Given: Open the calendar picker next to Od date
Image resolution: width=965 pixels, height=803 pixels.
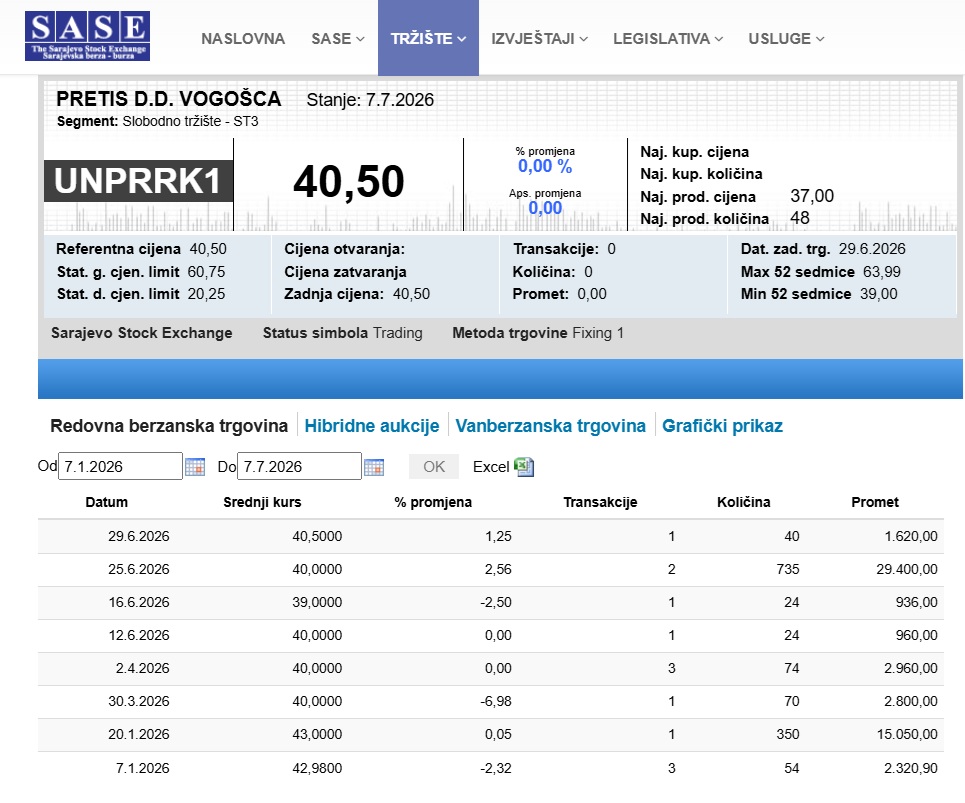Looking at the screenshot, I should [194, 467].
